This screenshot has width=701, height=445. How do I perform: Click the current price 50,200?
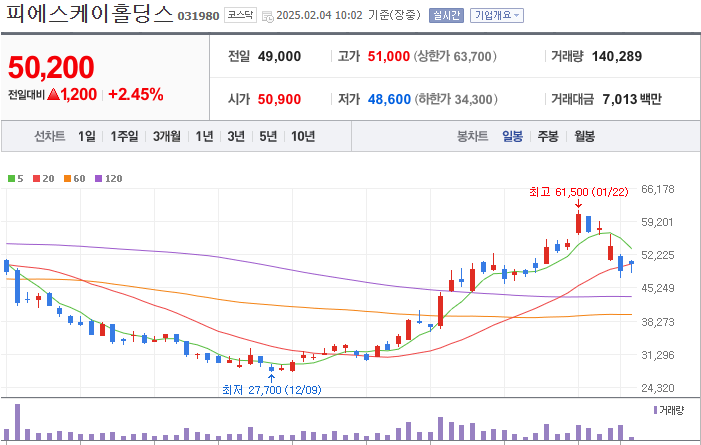pos(51,68)
